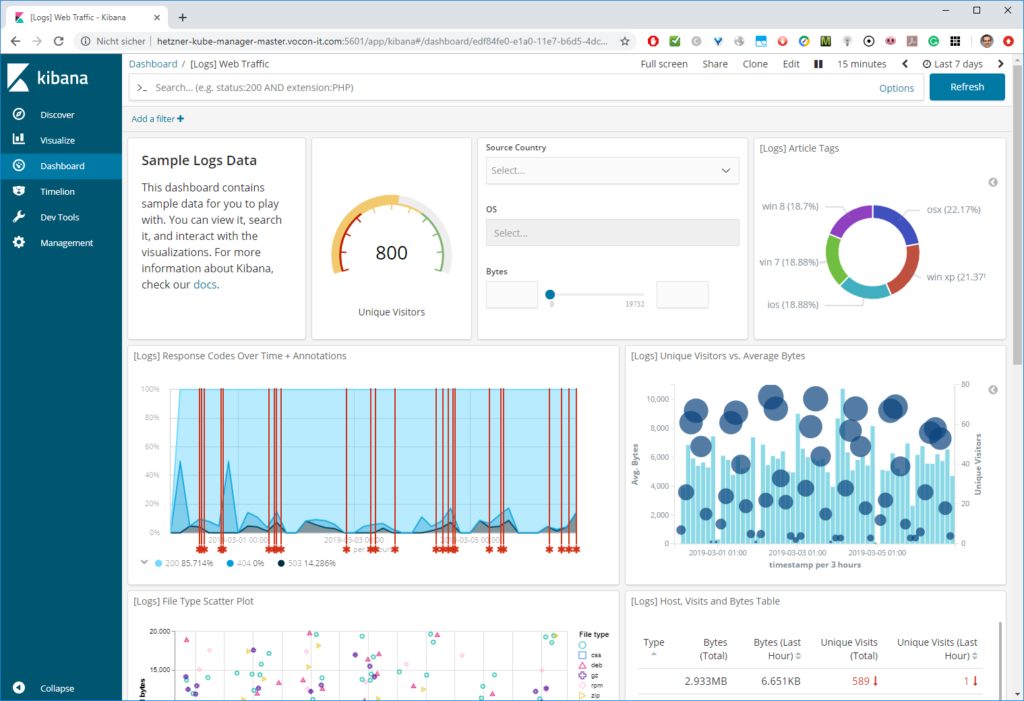Collapse the Response Codes chart legend chevron
Image resolution: width=1024 pixels, height=701 pixels.
144,562
